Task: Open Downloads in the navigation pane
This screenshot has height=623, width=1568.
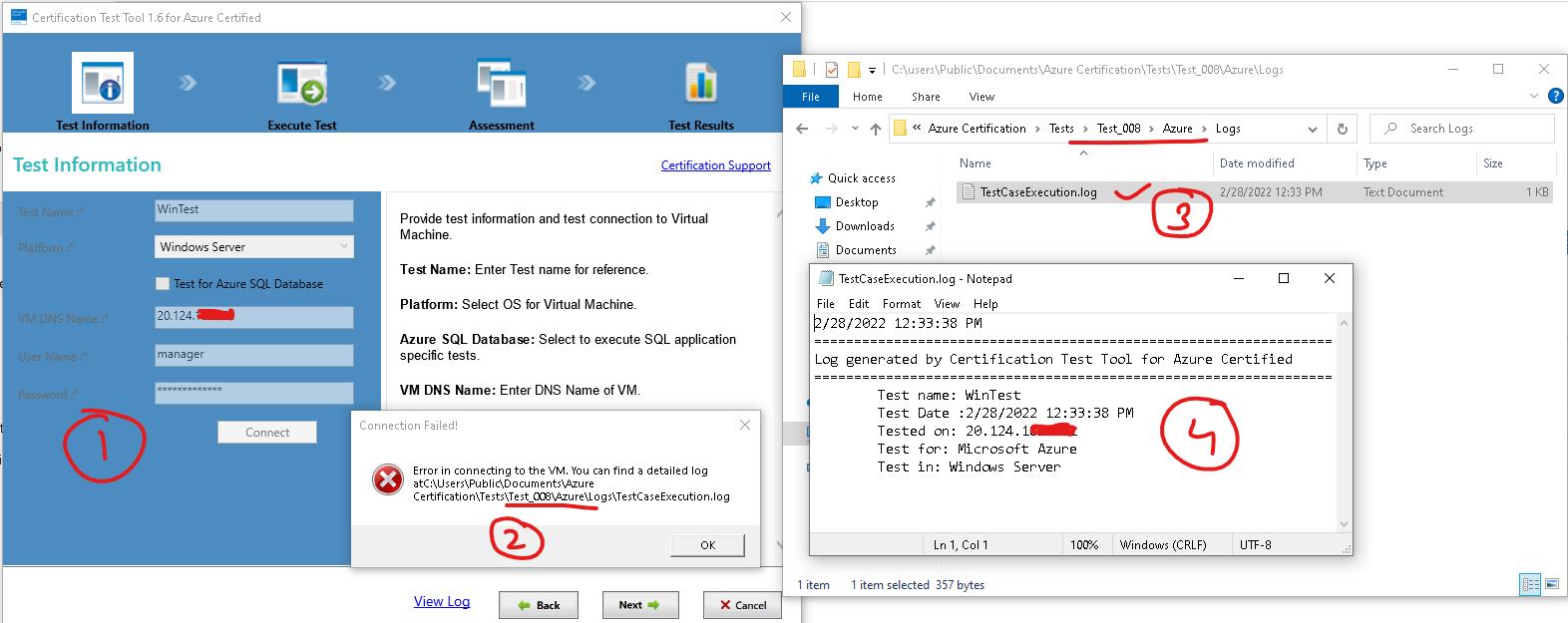Action: (x=864, y=226)
